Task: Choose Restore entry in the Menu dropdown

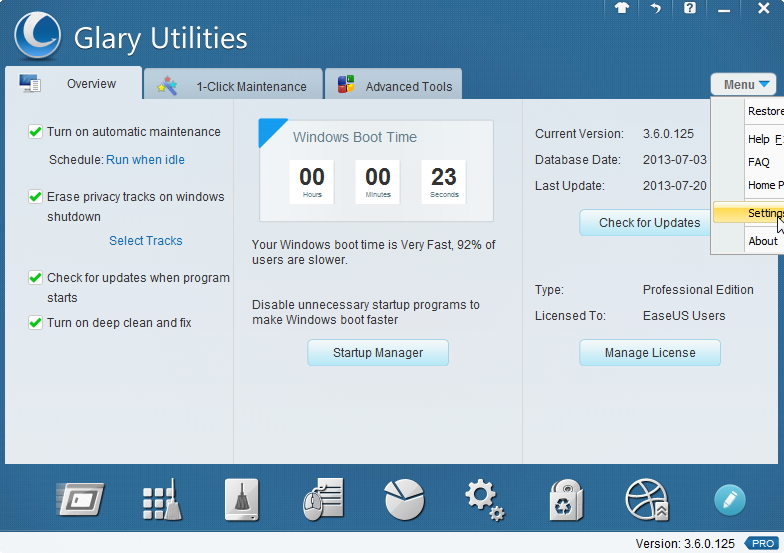Action: [x=748, y=111]
